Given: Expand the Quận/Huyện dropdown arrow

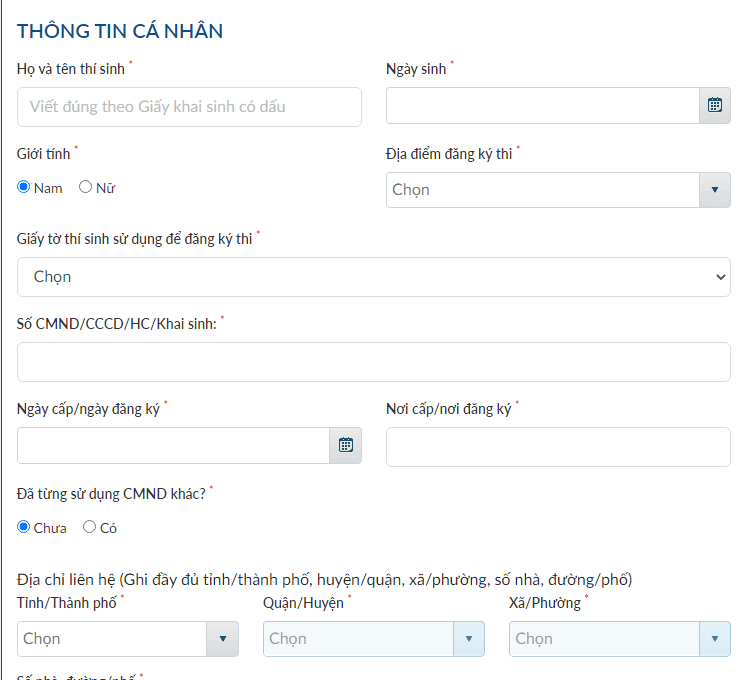Looking at the screenshot, I should coord(468,639).
